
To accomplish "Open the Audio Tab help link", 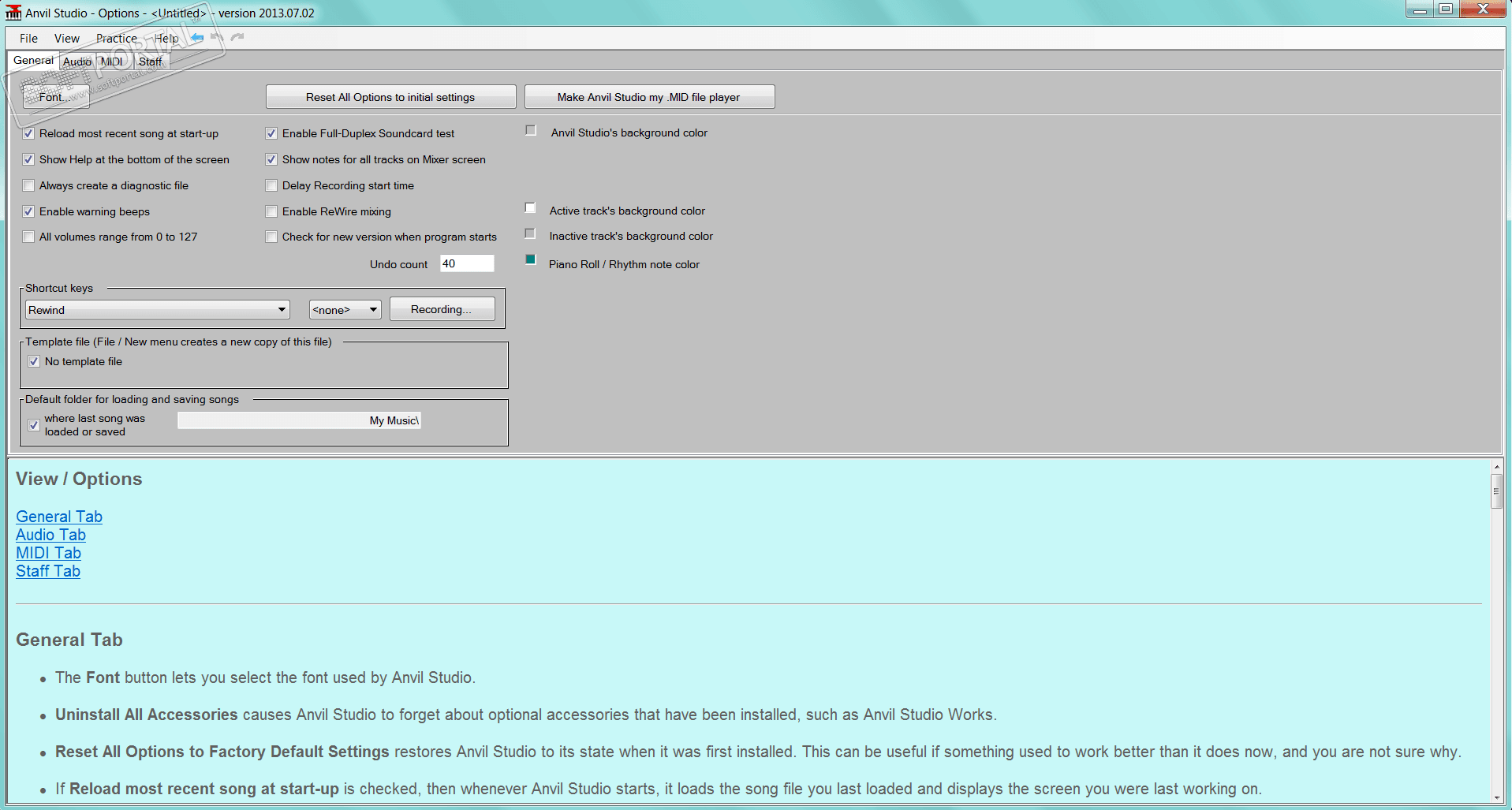I will pyautogui.click(x=50, y=535).
